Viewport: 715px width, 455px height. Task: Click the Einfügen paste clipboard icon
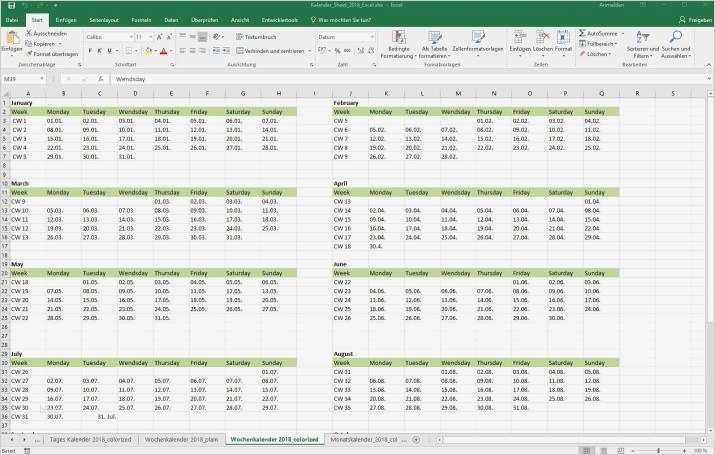click(x=12, y=38)
